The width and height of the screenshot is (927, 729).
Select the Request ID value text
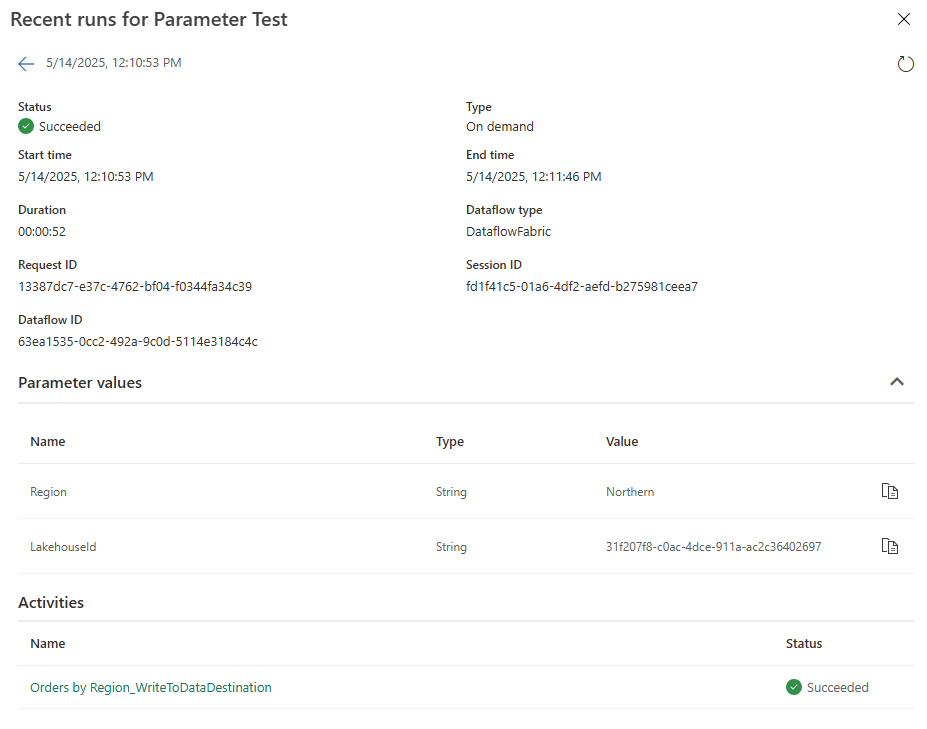pos(133,286)
